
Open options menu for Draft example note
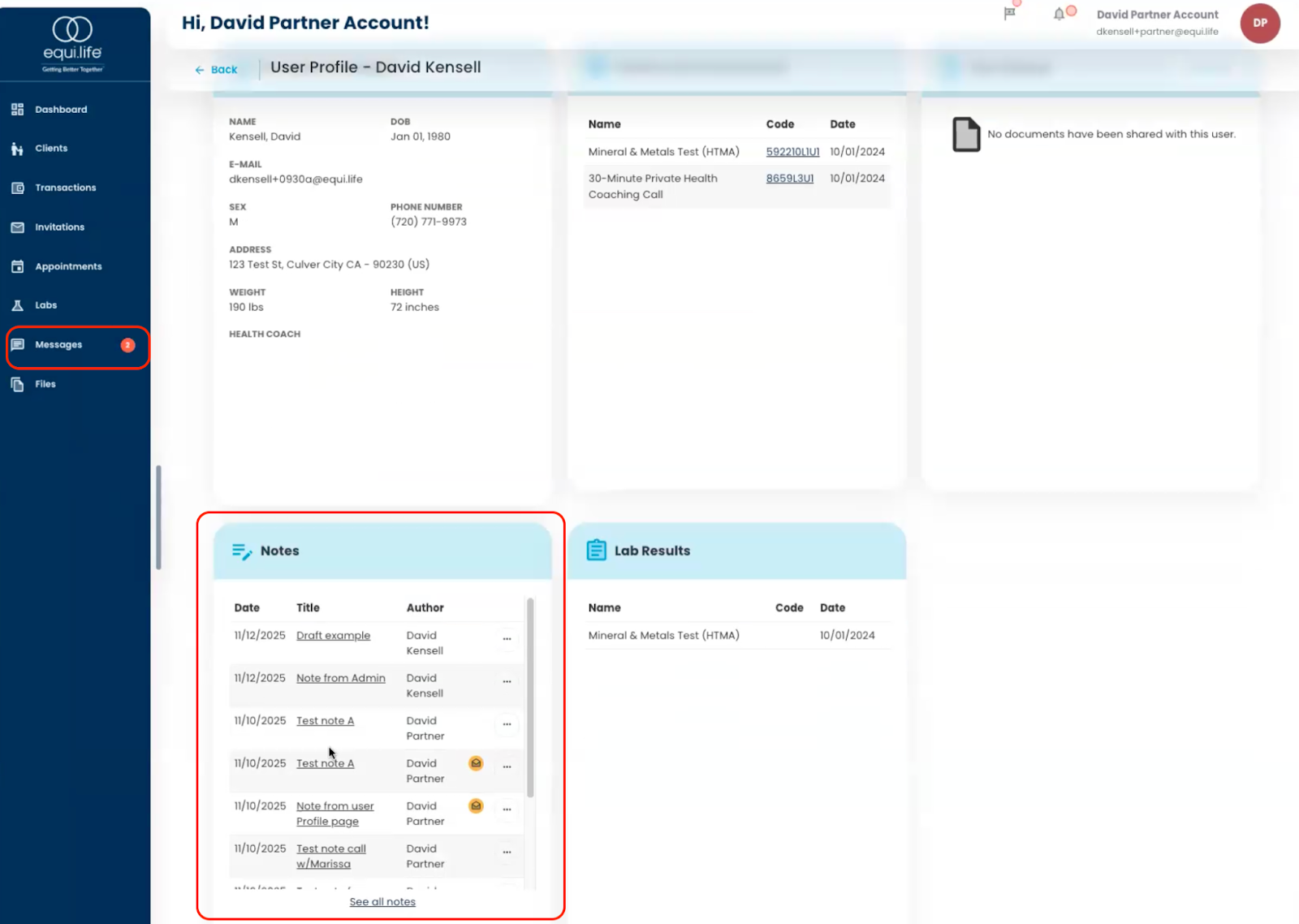click(507, 639)
